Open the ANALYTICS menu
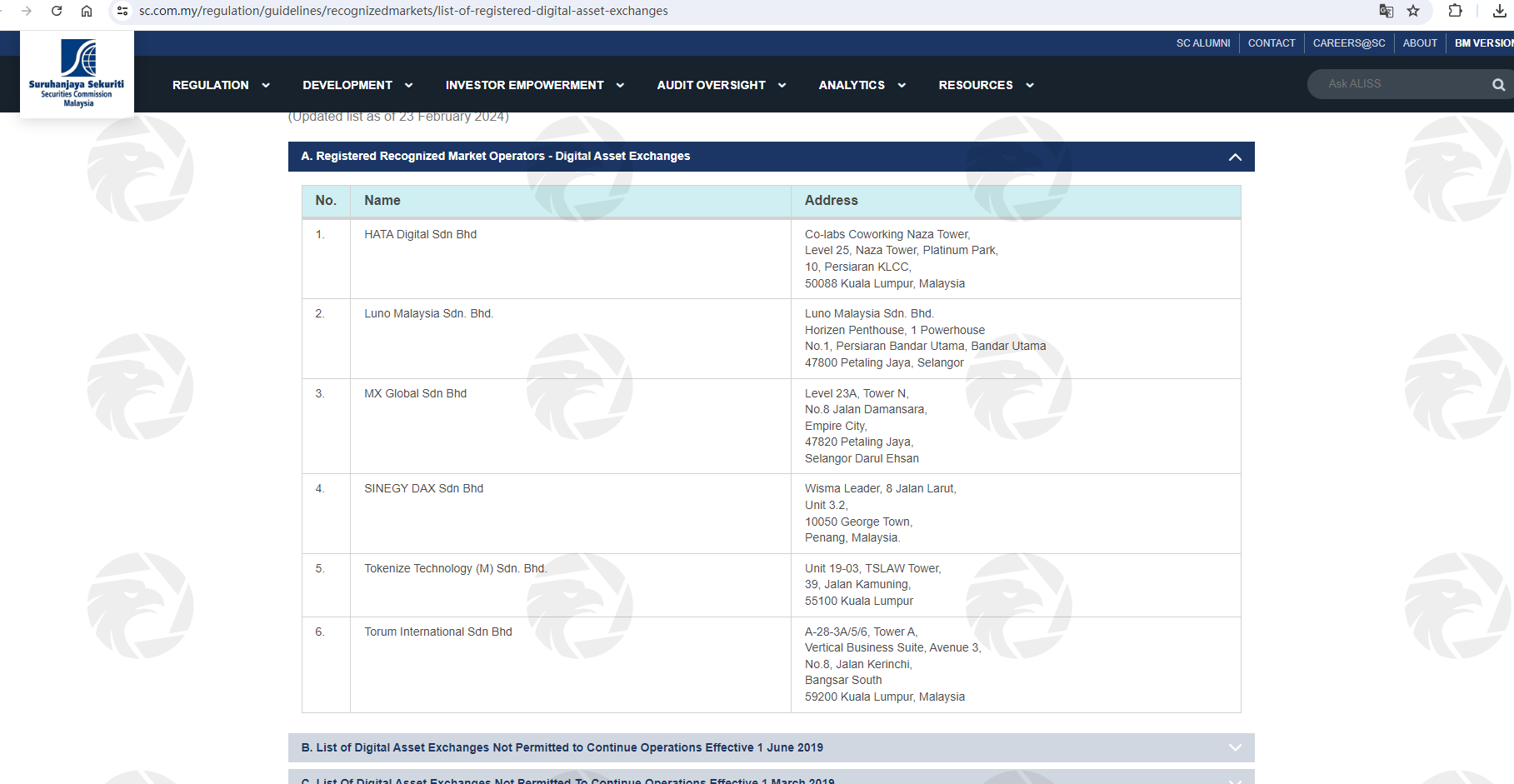1514x784 pixels. click(x=852, y=85)
